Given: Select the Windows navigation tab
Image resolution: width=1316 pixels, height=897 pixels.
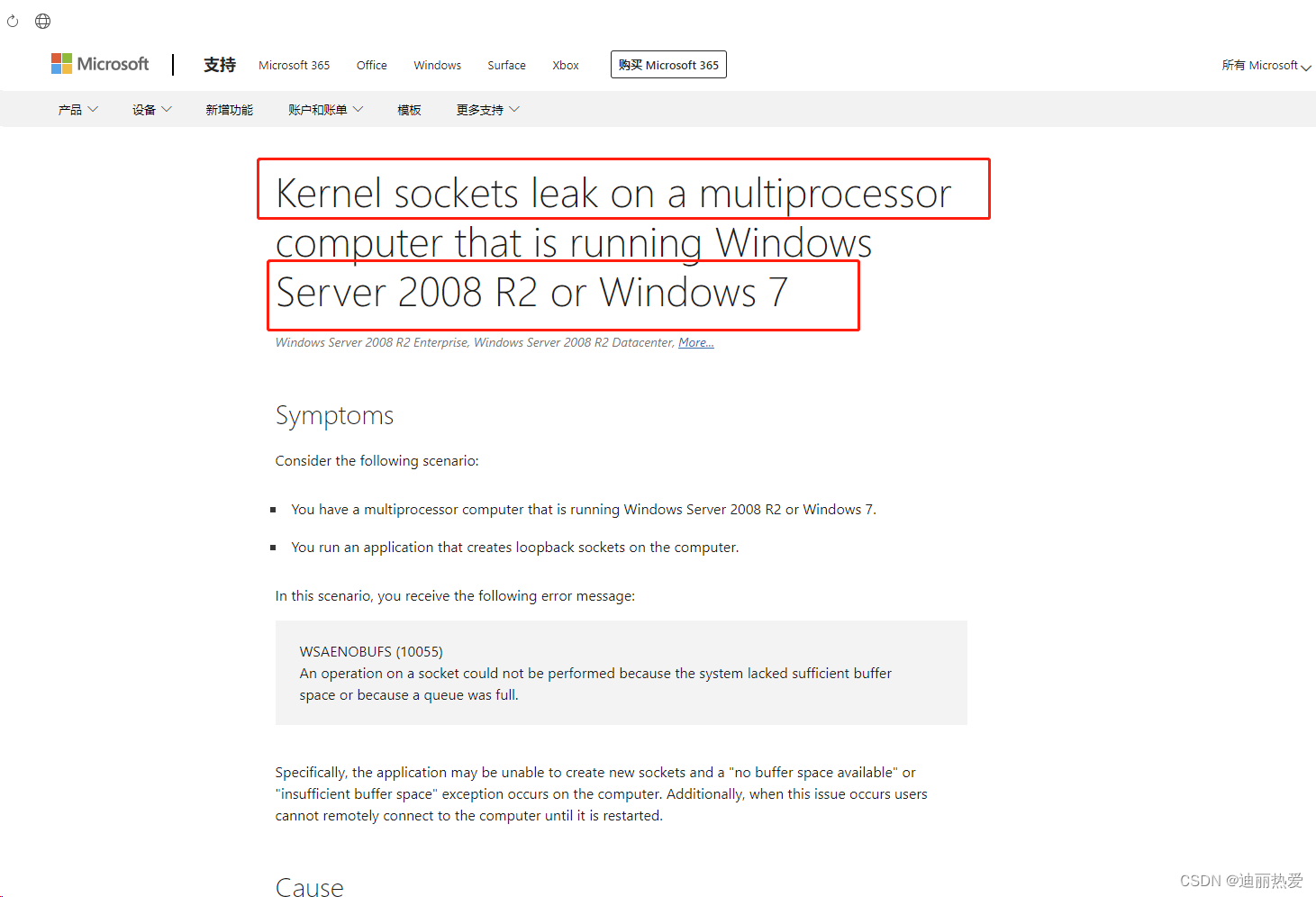Looking at the screenshot, I should (437, 65).
